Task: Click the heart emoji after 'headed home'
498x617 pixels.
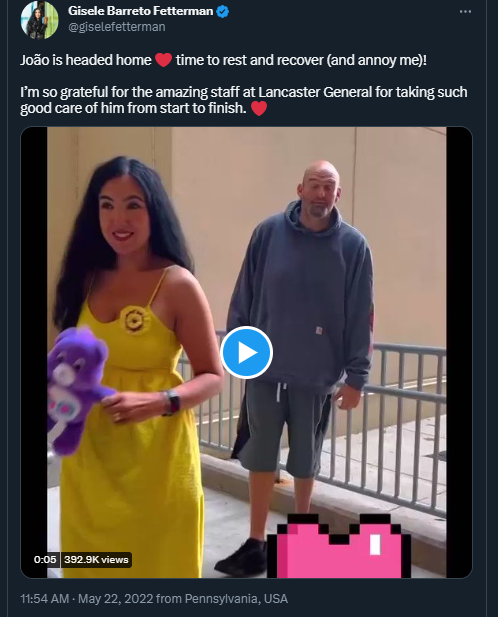Action: coord(163,60)
